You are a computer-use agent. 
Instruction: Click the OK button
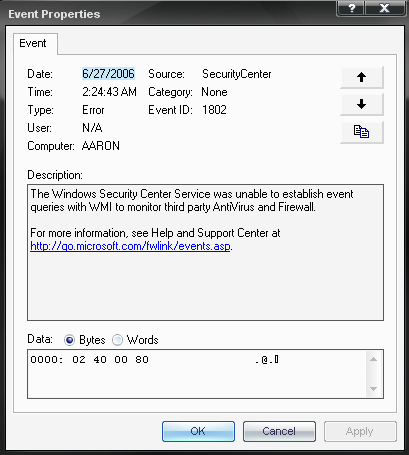tap(198, 431)
